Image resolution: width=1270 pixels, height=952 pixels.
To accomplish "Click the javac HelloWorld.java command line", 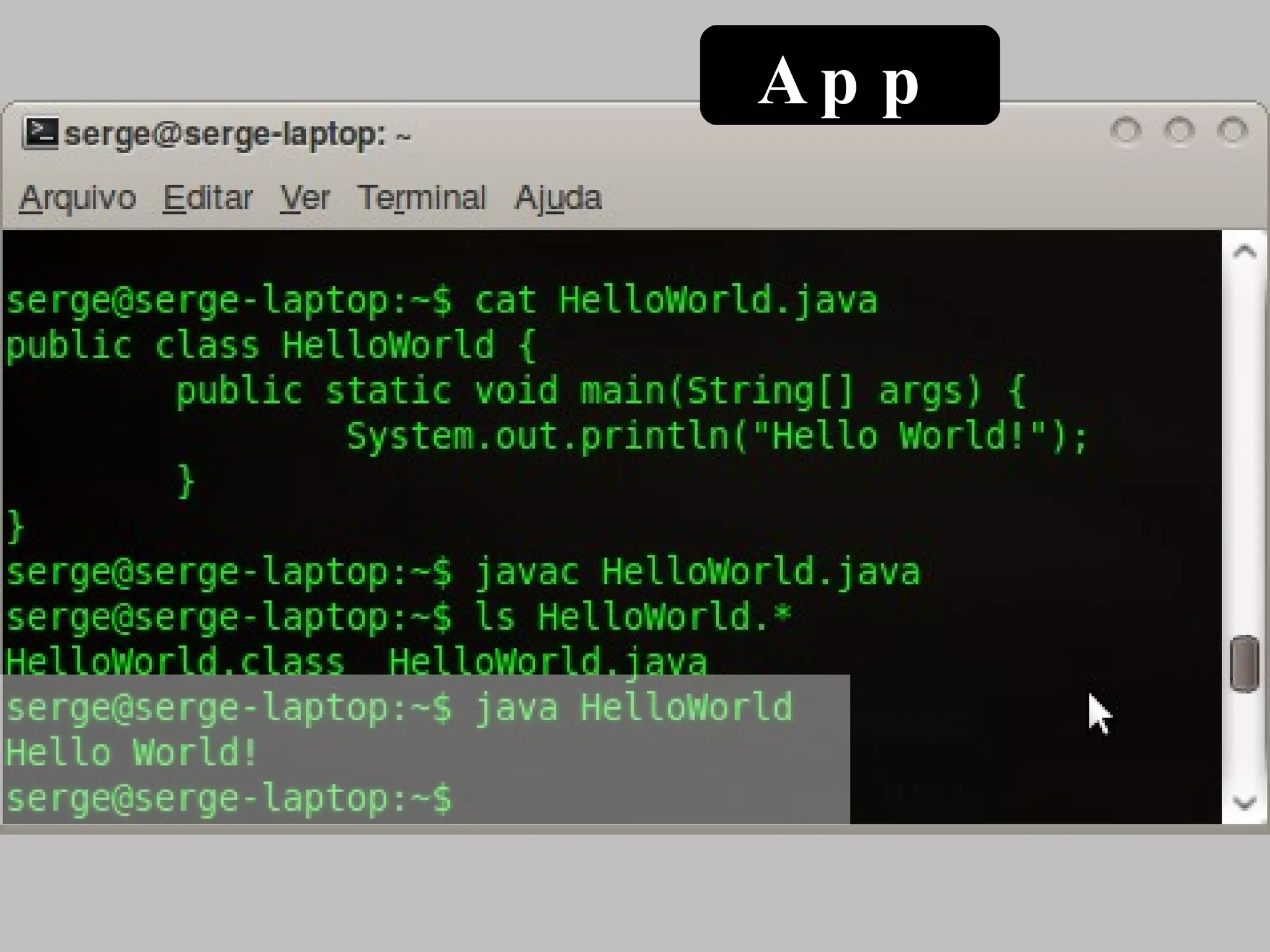I will [463, 572].
